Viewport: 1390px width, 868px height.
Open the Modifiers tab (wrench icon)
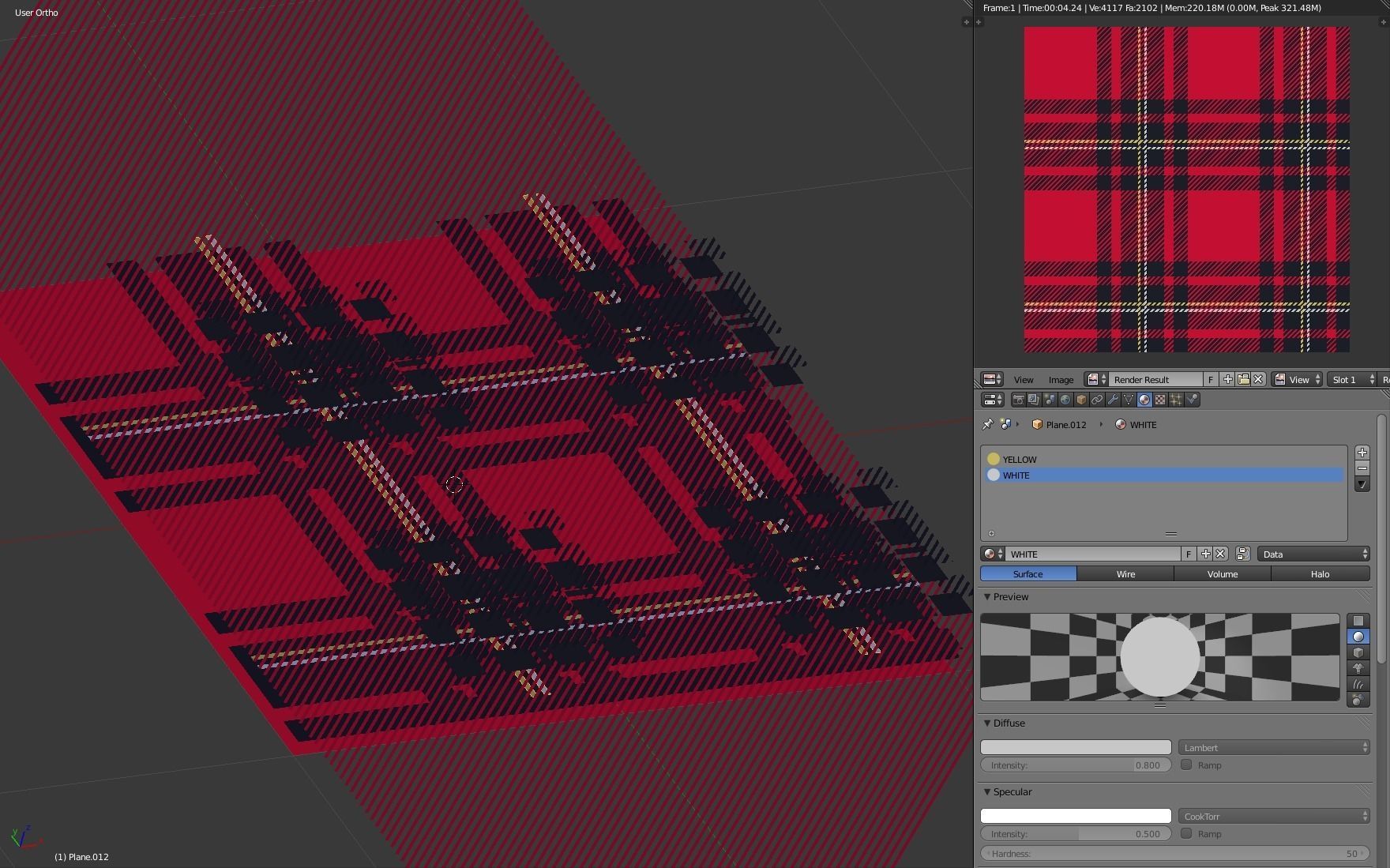tap(1113, 400)
